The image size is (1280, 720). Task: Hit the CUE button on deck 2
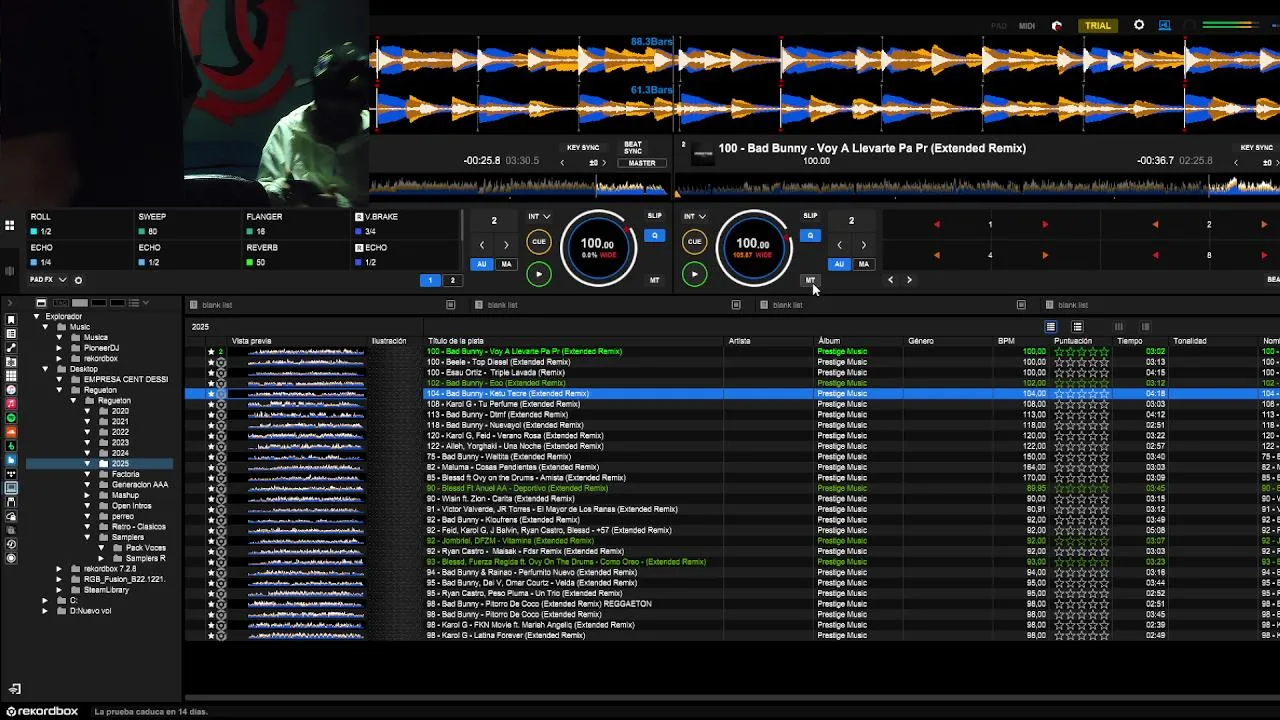coord(694,241)
